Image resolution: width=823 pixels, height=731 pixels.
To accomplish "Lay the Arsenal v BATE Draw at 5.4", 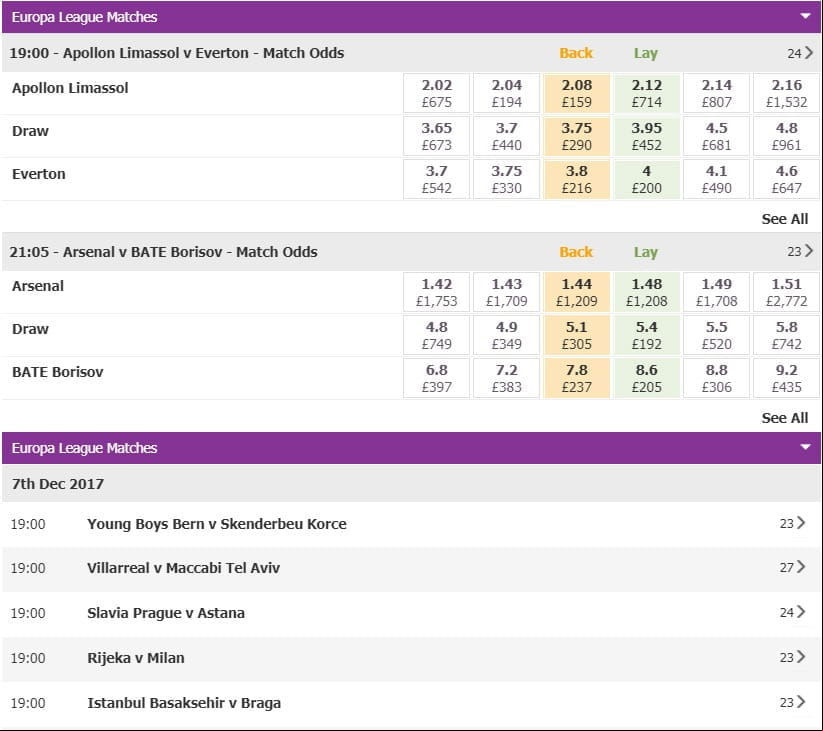I will 647,335.
